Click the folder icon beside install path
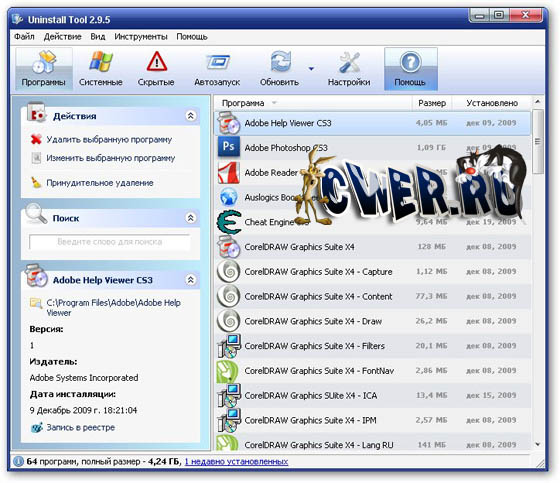Screen dimensions: 560x483 pos(36,303)
